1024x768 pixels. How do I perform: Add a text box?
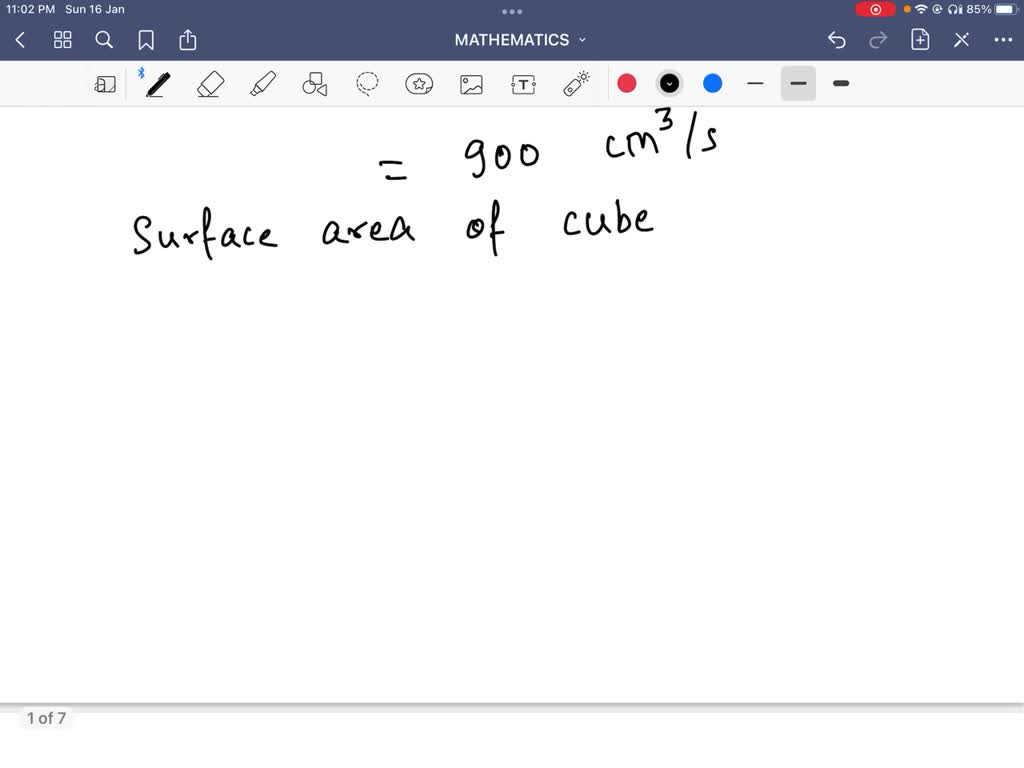tap(523, 84)
